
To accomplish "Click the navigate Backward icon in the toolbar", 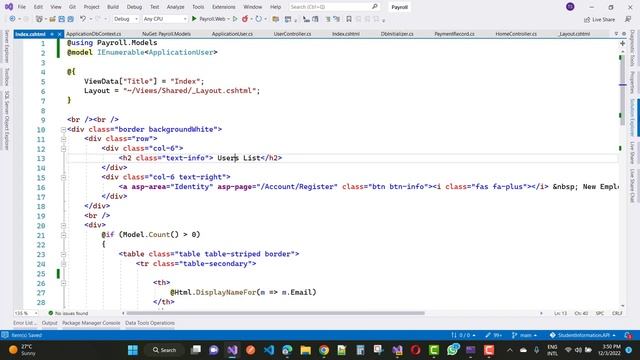I will [x=12, y=19].
